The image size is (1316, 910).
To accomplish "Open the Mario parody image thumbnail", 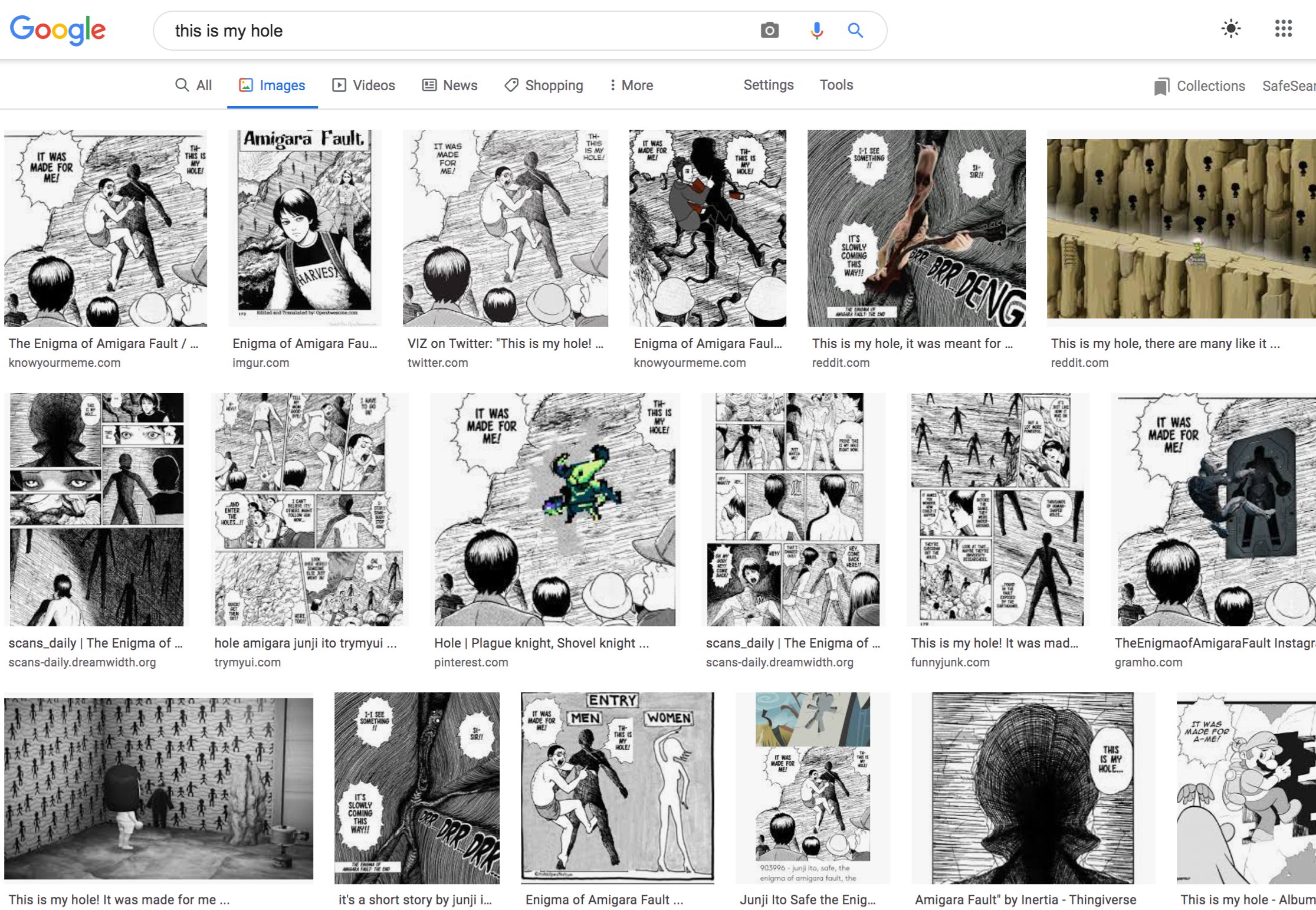I will (x=1246, y=788).
